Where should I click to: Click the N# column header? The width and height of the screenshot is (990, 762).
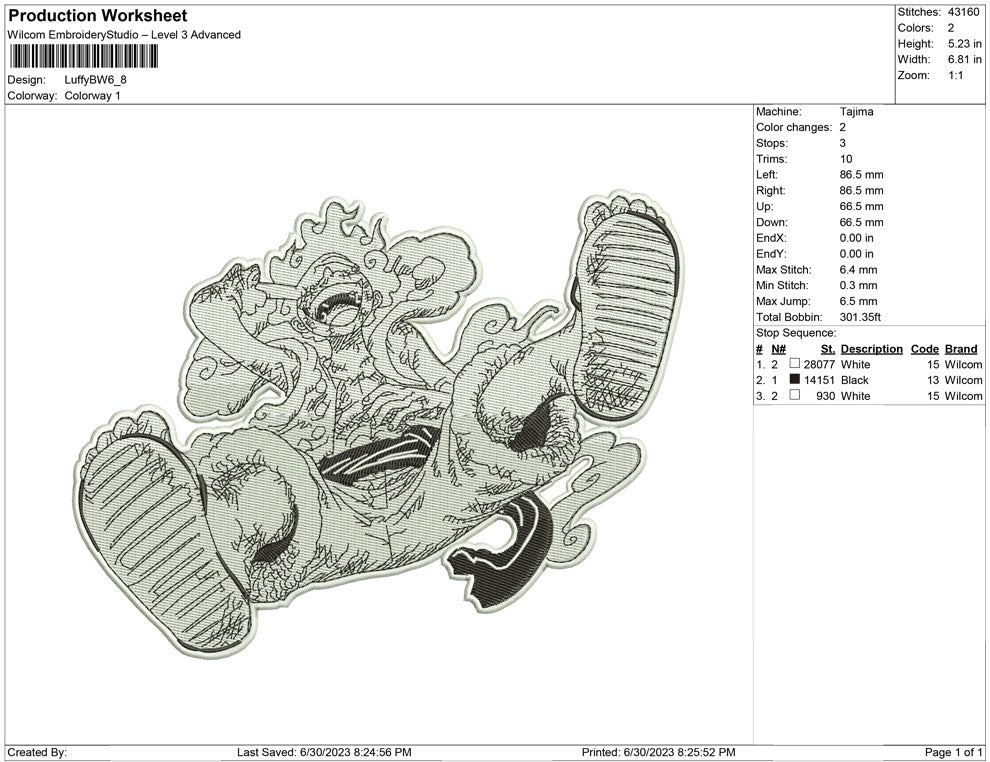778,349
